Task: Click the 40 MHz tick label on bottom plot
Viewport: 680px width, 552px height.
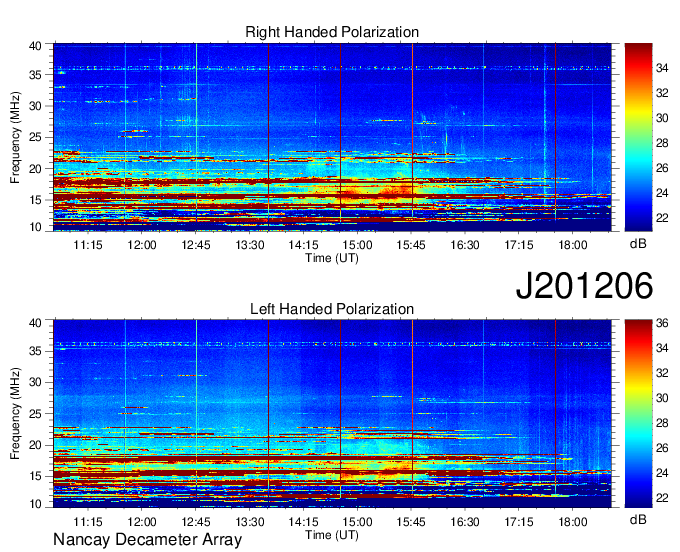Action: (x=36, y=323)
